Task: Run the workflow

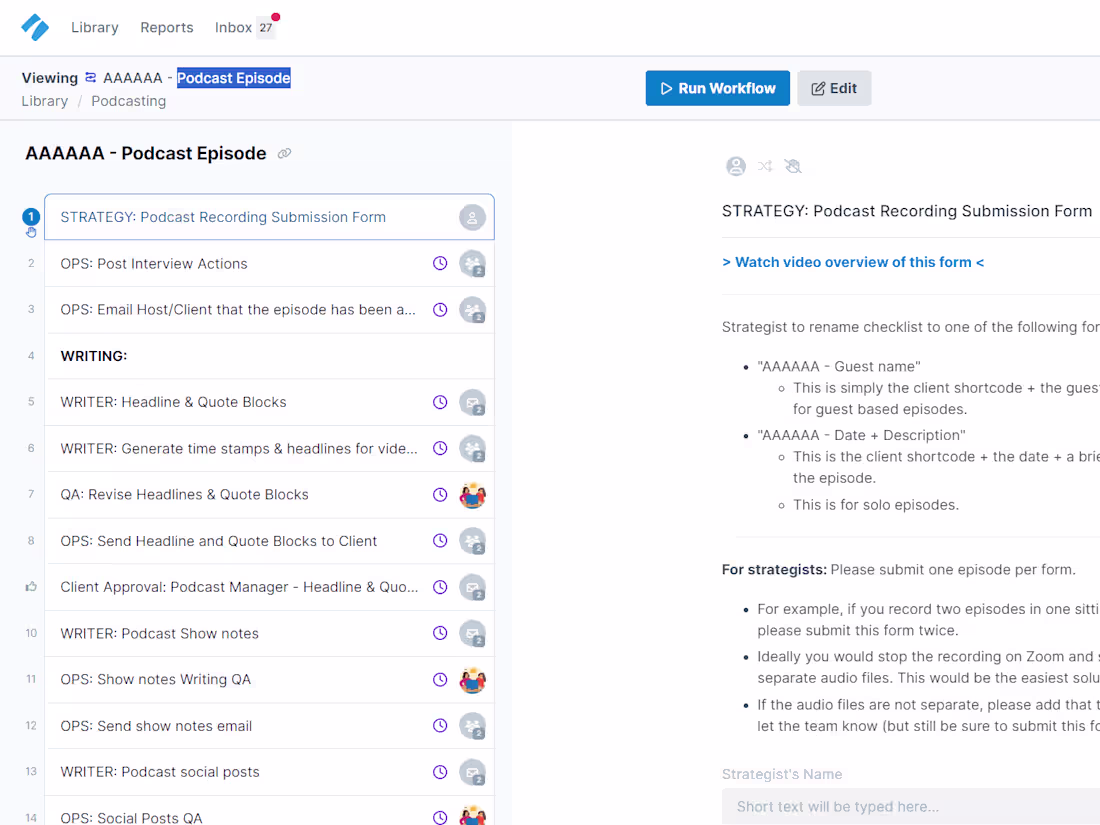Action: coord(718,88)
